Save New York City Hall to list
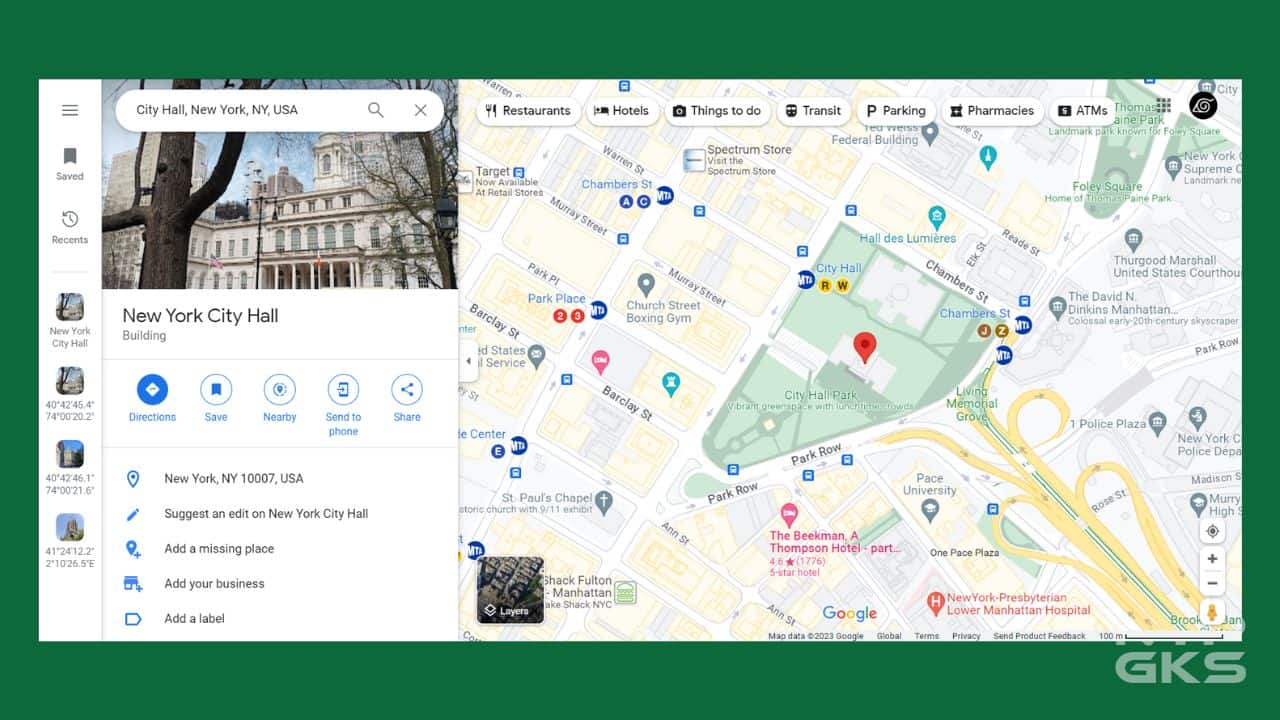The image size is (1280, 720). (x=216, y=390)
